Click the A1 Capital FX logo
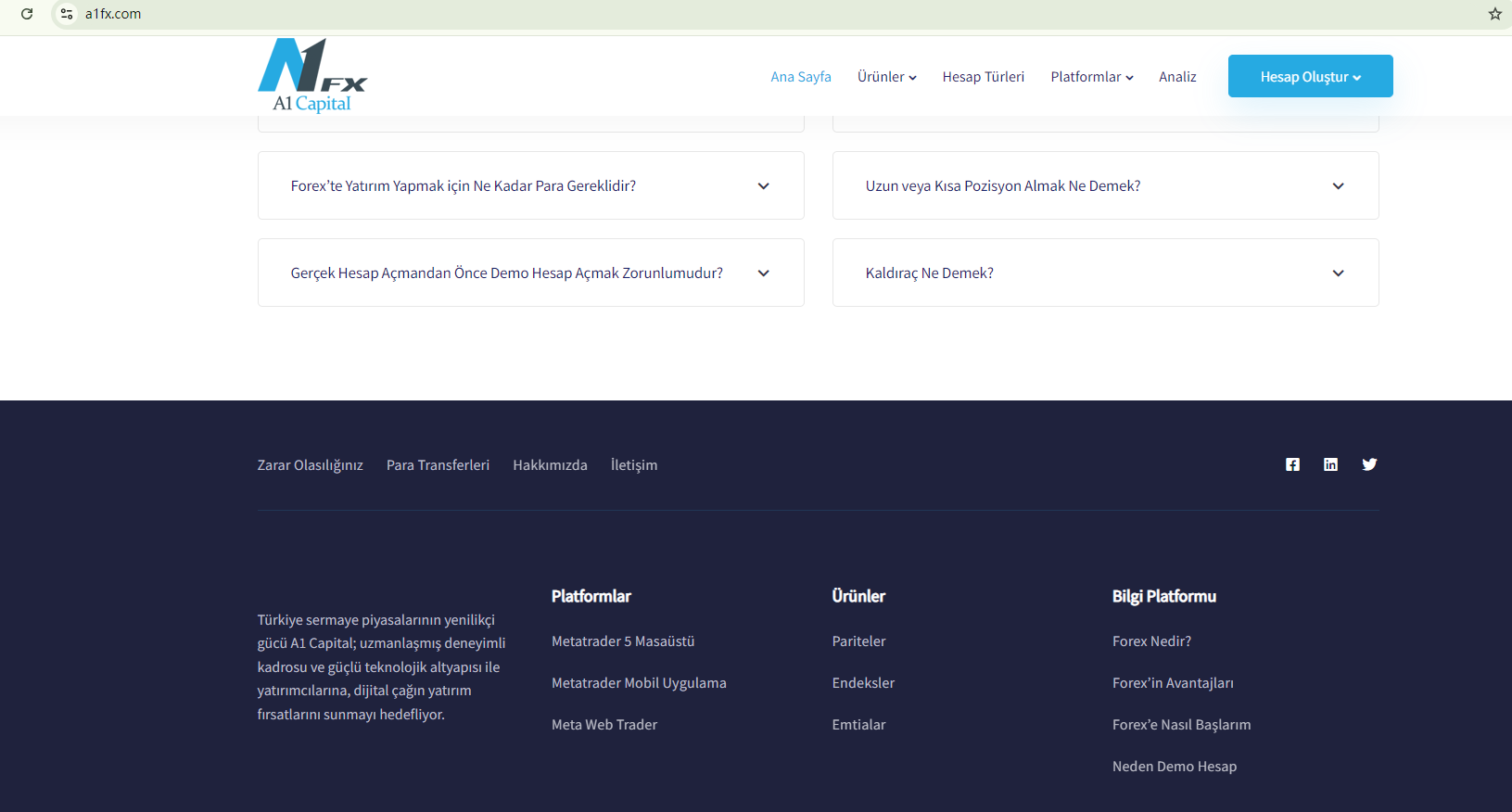Viewport: 1512px width, 812px height. [x=312, y=76]
